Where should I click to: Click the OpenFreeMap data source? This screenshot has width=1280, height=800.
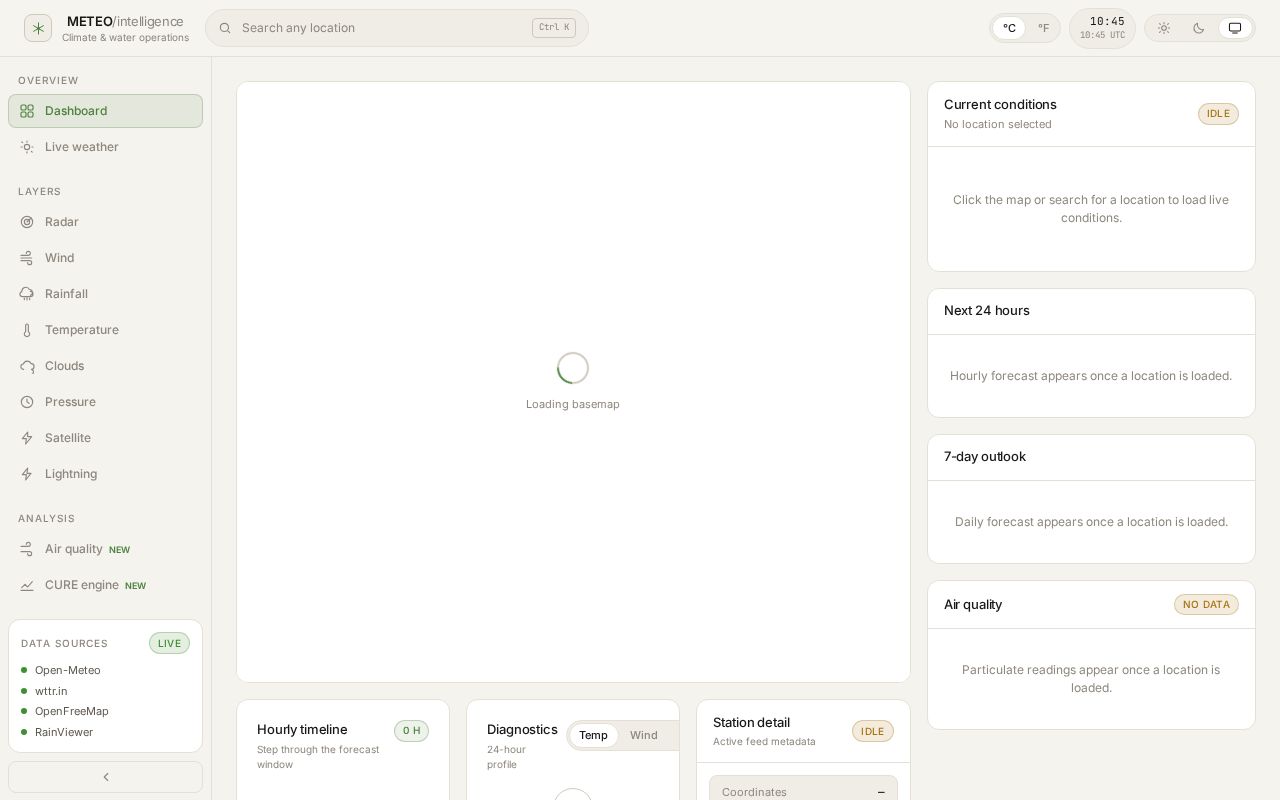(x=65, y=711)
